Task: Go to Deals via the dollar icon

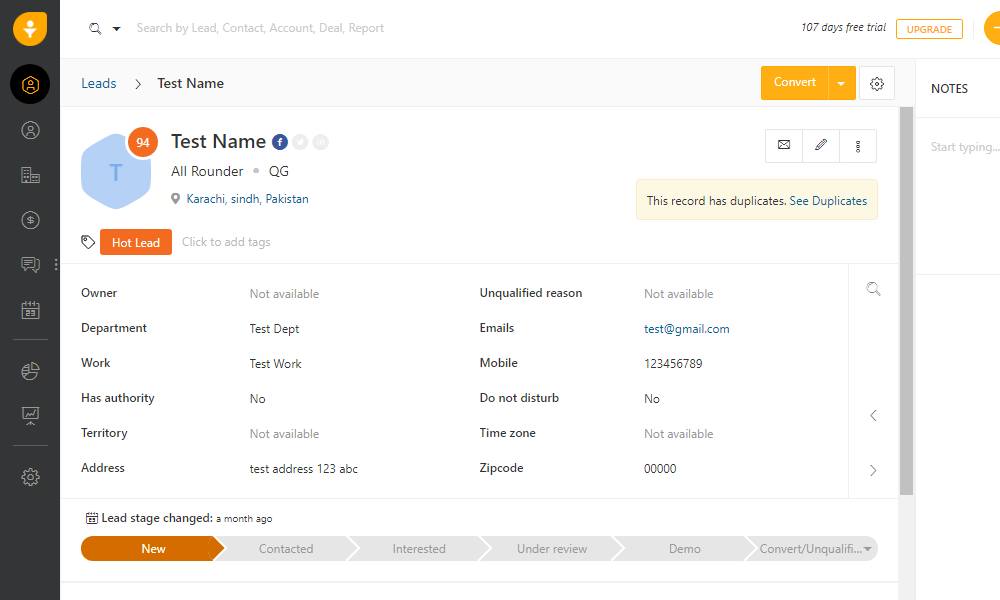Action: coord(30,220)
